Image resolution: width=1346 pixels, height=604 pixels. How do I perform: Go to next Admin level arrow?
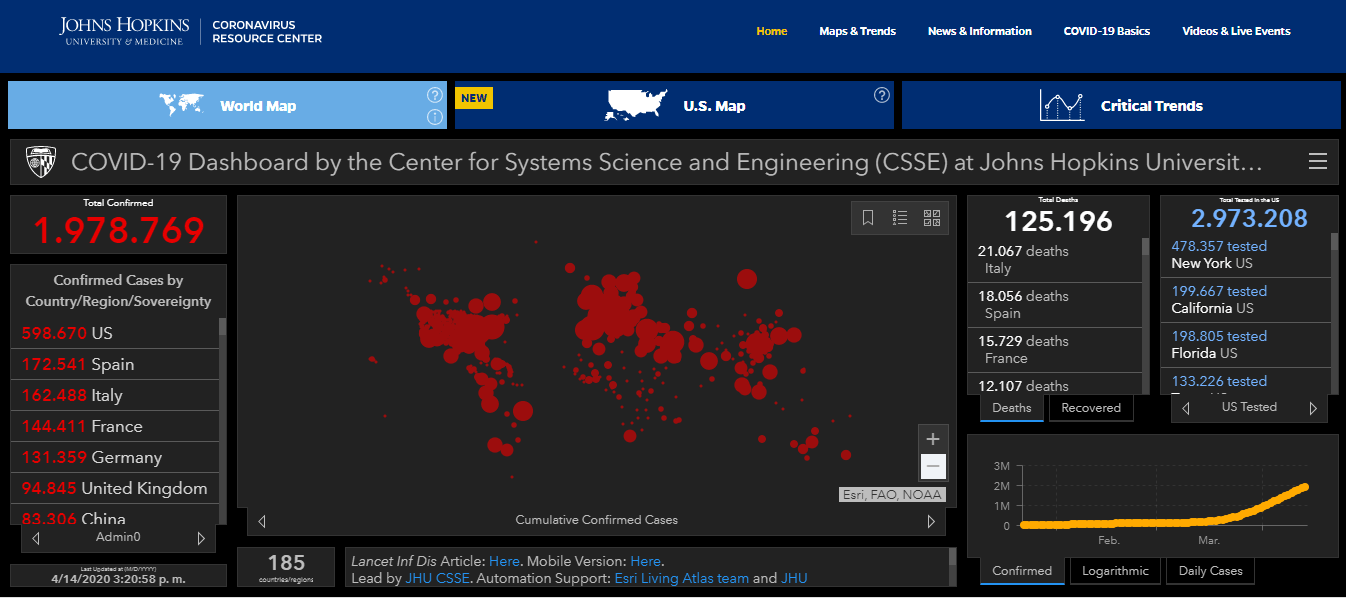[201, 538]
